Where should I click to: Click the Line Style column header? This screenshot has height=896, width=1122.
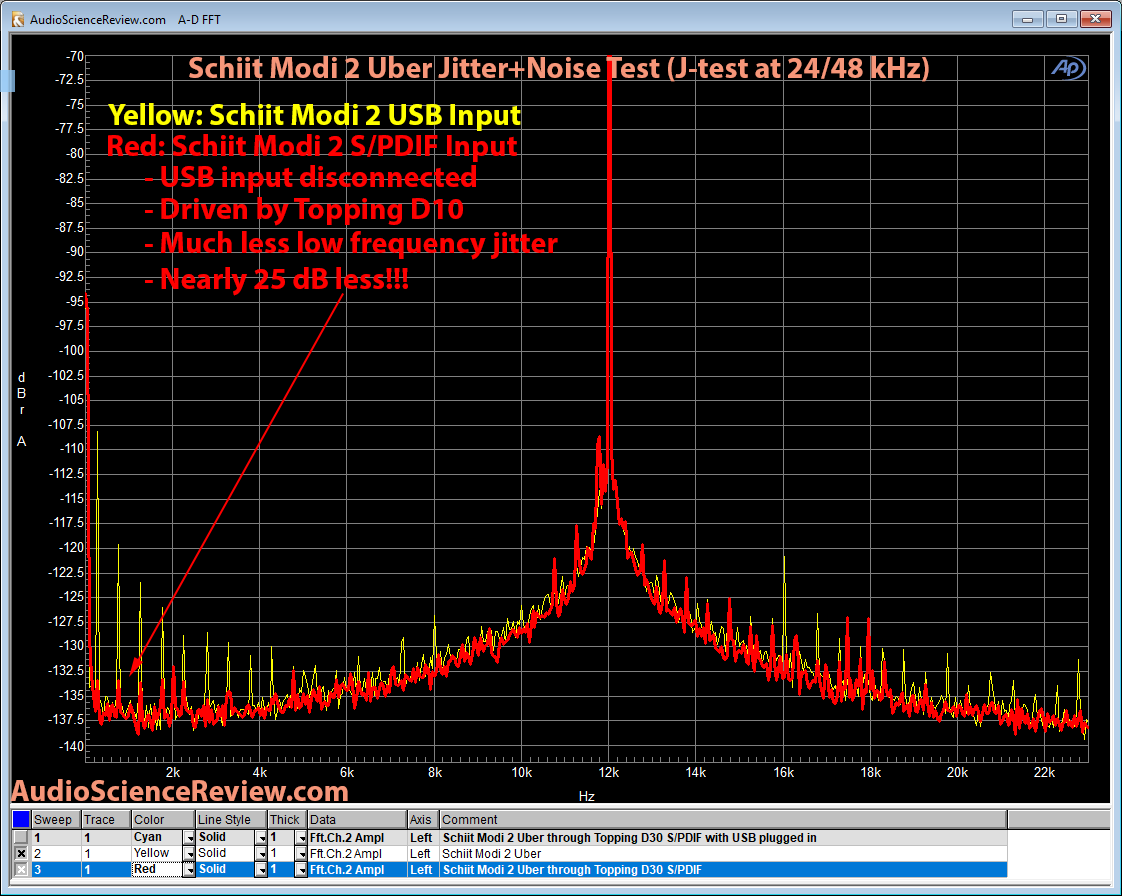[x=231, y=819]
